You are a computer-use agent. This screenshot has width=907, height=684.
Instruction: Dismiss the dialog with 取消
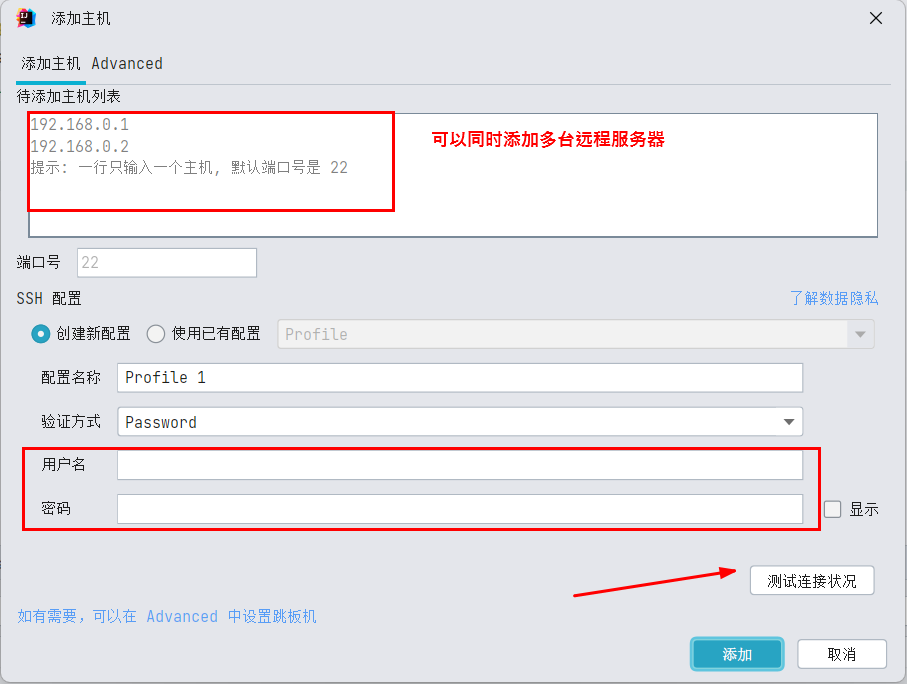coord(842,654)
